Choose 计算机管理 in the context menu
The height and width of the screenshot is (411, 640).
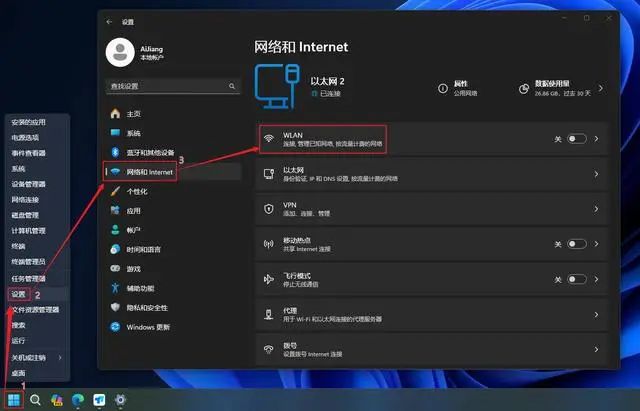29,231
